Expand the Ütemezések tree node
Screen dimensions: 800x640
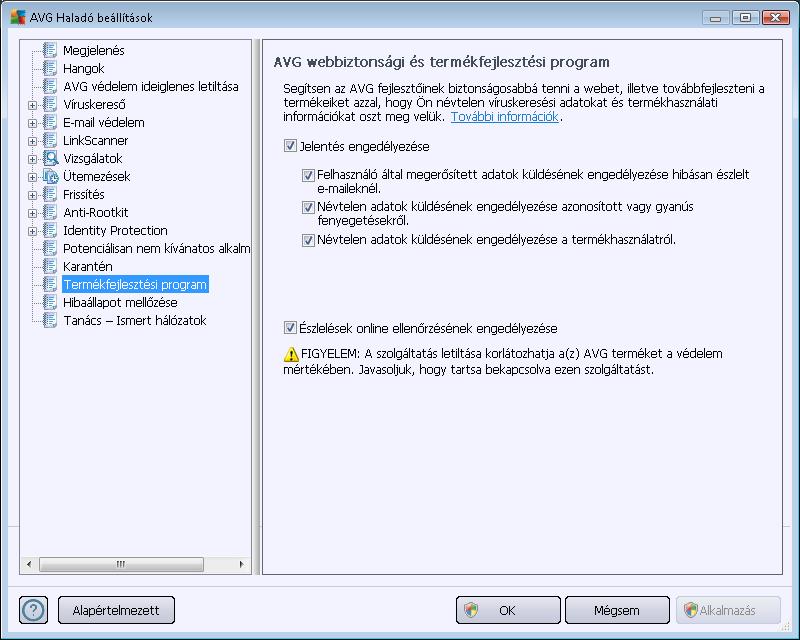(32, 177)
